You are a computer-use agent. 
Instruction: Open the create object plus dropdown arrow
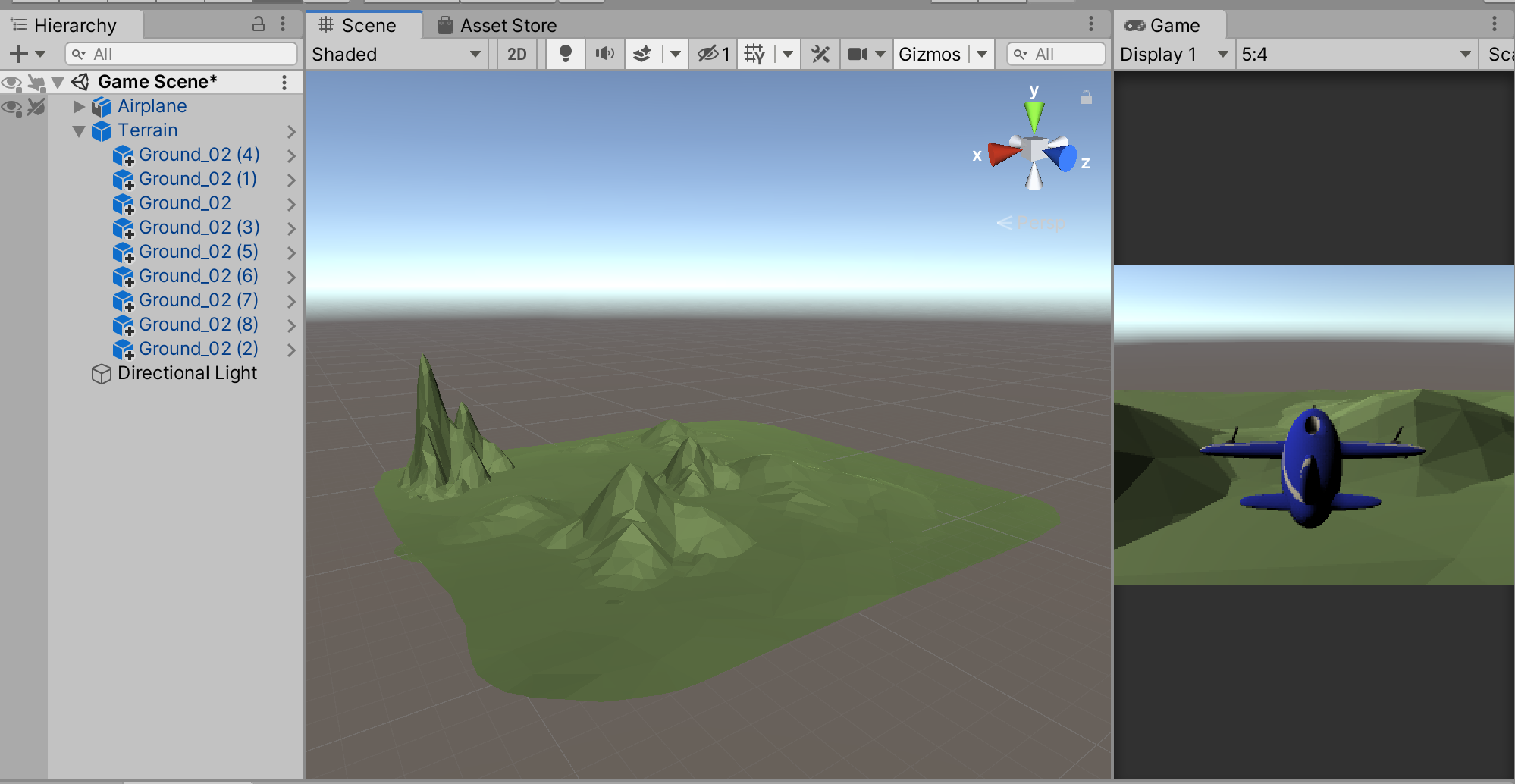click(x=40, y=54)
